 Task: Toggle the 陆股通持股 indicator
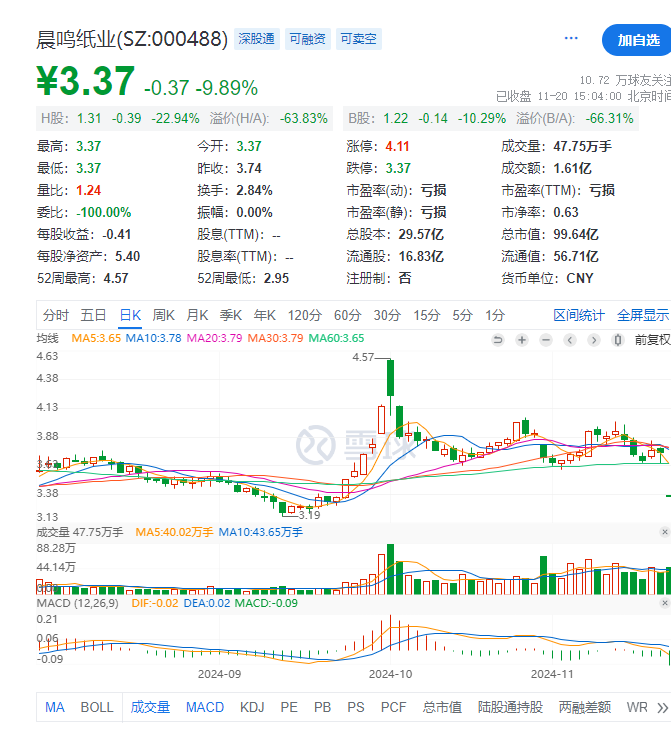pyautogui.click(x=510, y=708)
